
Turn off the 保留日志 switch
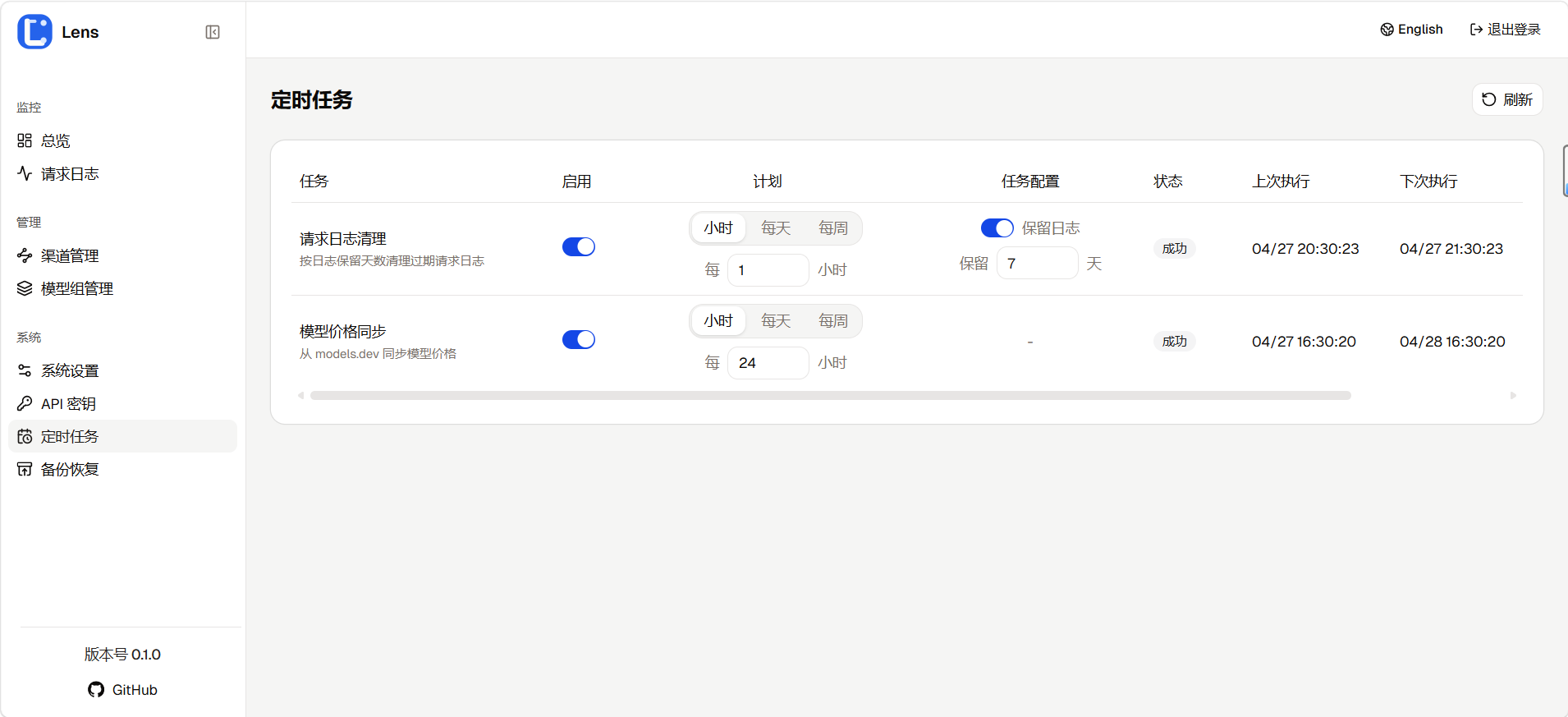click(997, 228)
